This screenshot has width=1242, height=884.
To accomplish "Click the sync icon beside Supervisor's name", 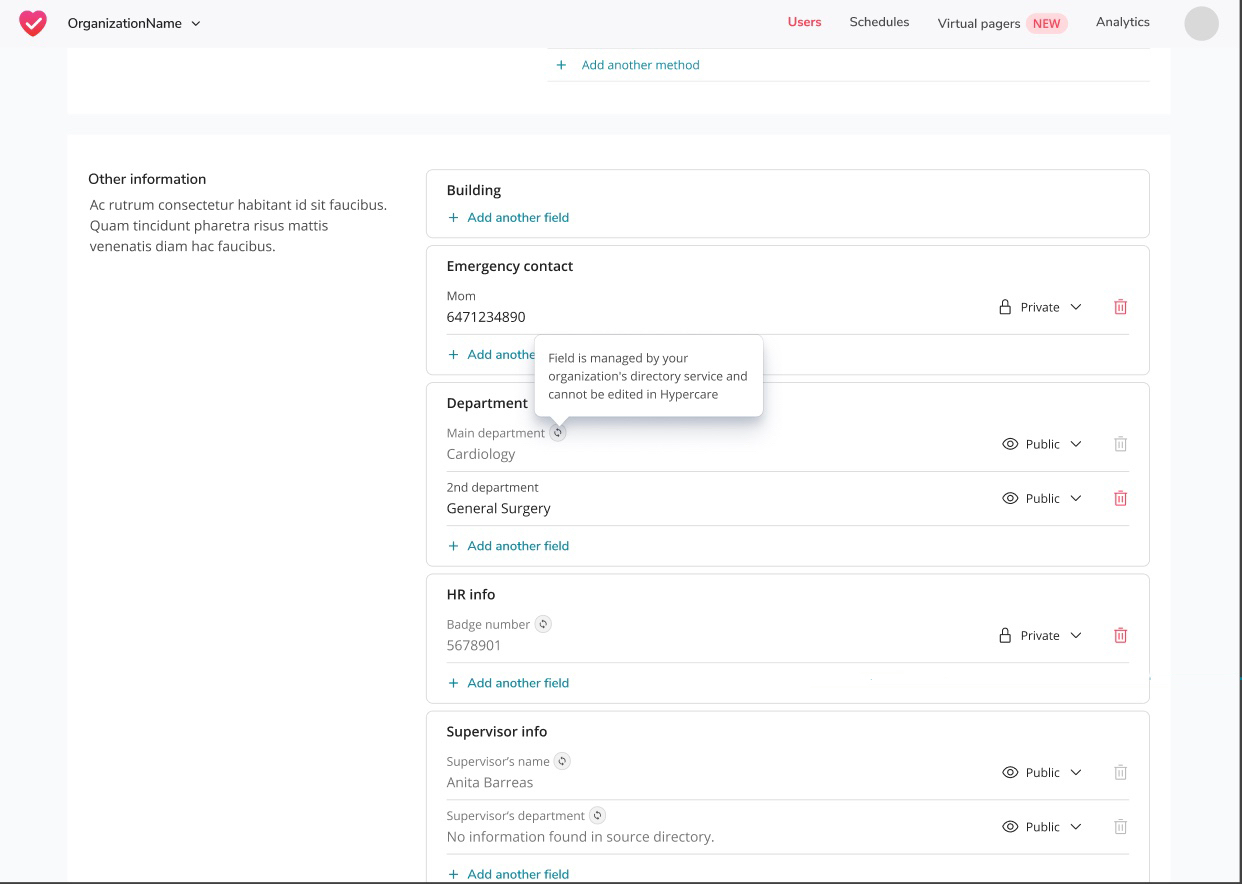I will [562, 761].
